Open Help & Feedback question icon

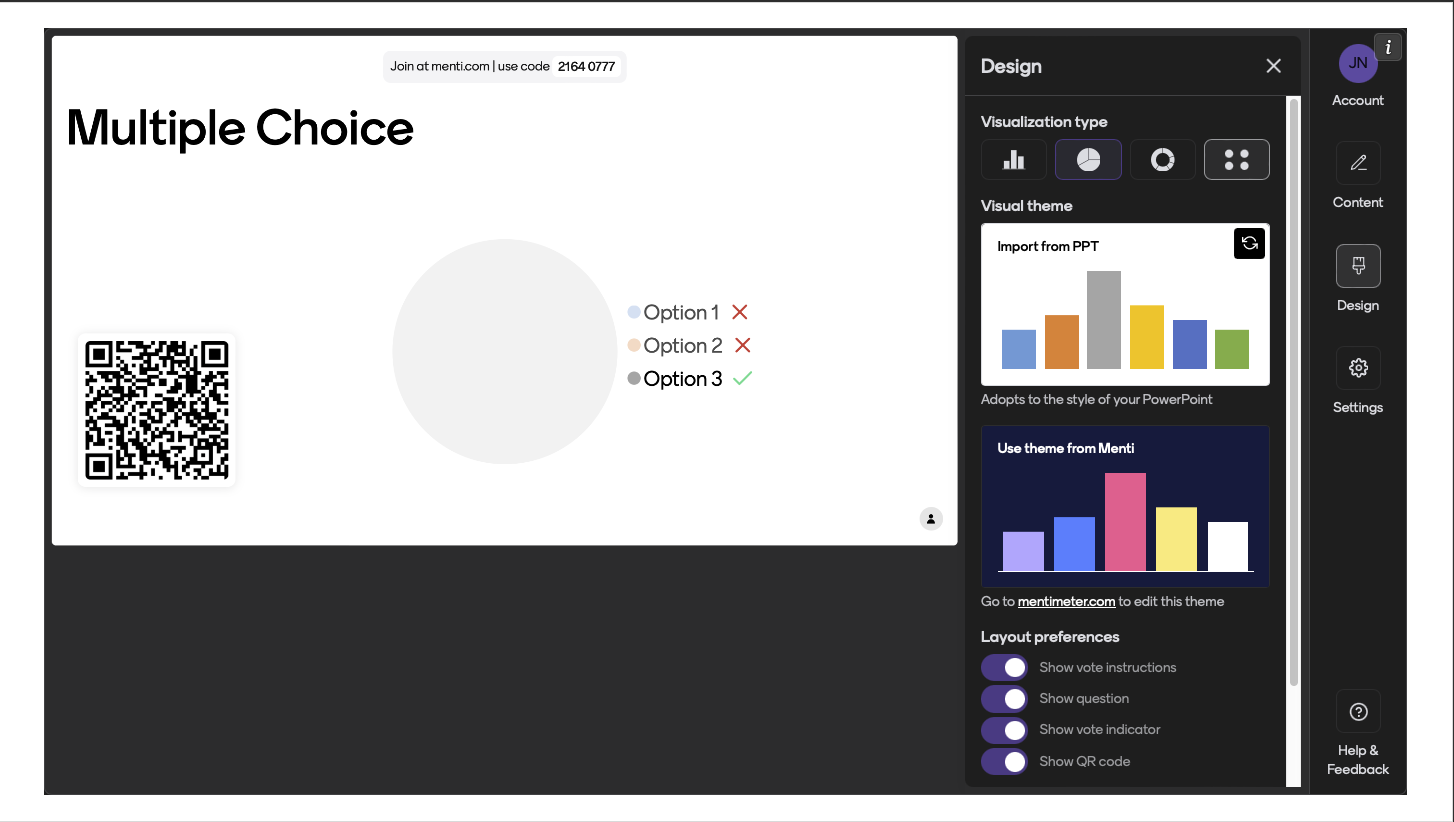tap(1358, 711)
